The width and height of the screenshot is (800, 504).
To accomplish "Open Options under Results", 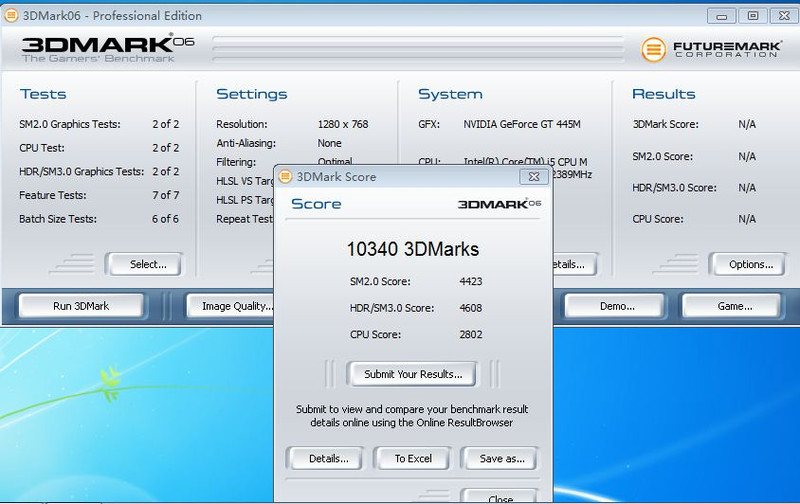I will pyautogui.click(x=750, y=264).
